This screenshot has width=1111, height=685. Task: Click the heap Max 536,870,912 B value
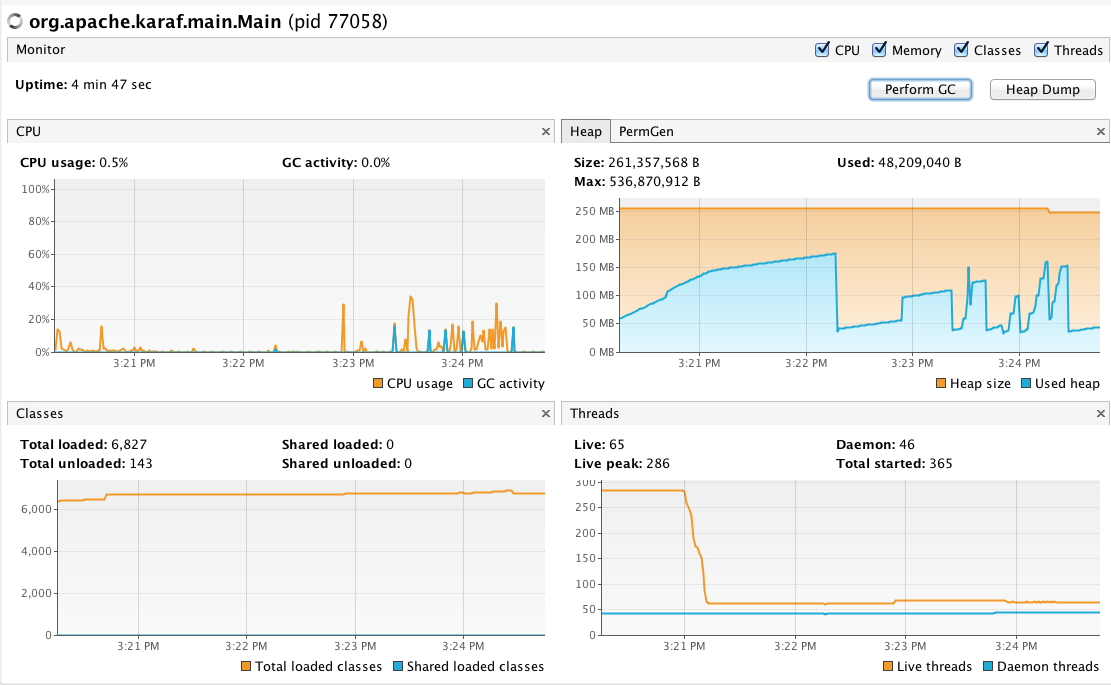tap(655, 181)
